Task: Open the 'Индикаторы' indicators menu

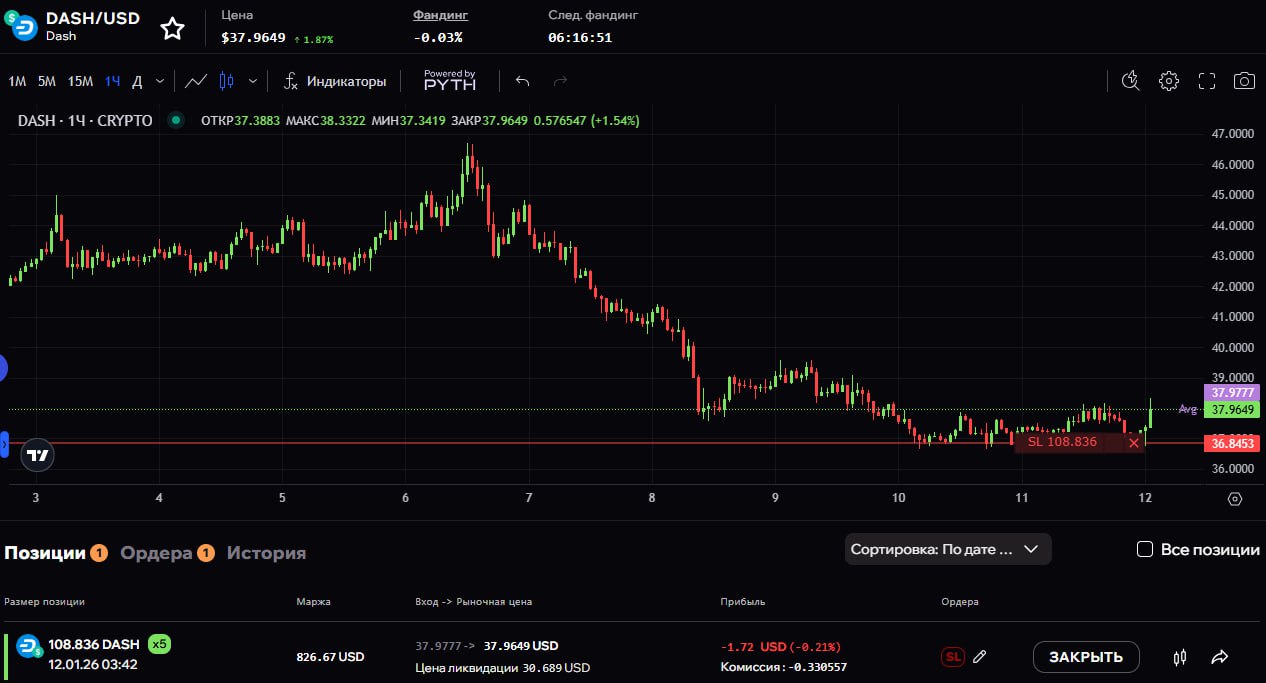Action: tap(334, 81)
